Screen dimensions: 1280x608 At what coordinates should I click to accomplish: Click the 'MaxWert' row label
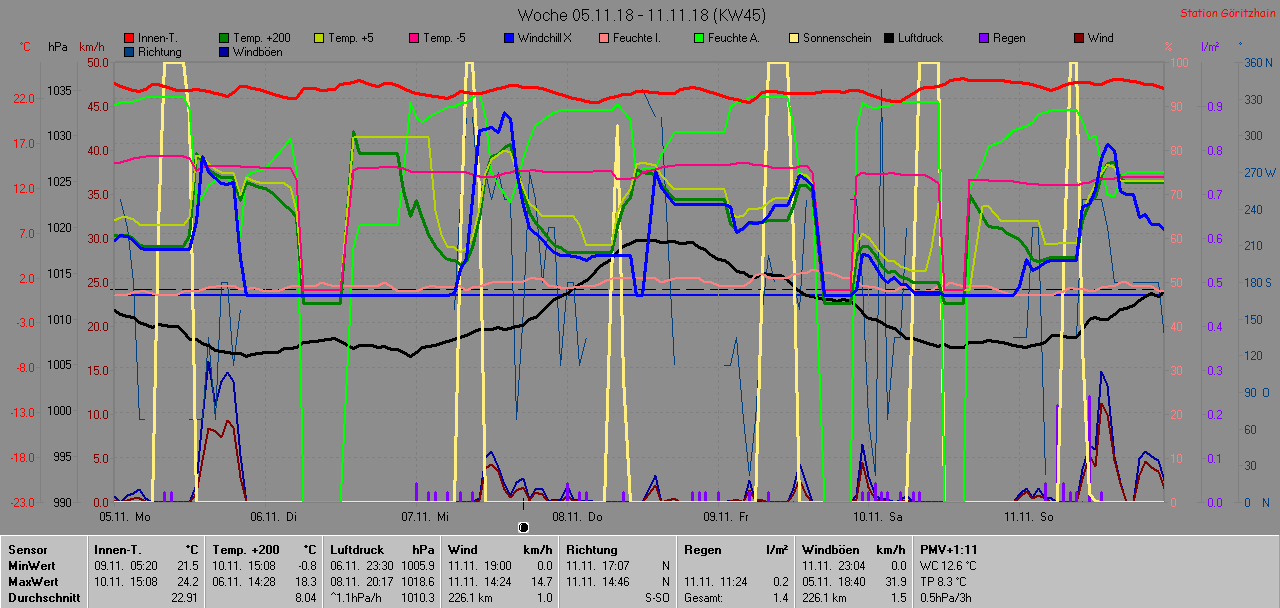tap(33, 582)
